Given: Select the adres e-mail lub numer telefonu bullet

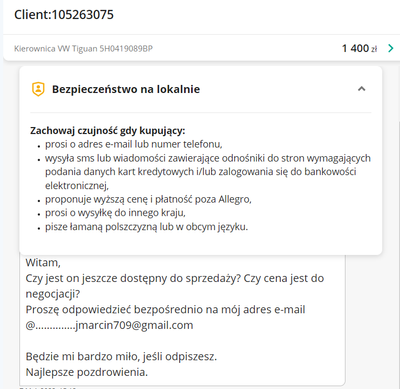Looking at the screenshot, I should click(134, 144).
